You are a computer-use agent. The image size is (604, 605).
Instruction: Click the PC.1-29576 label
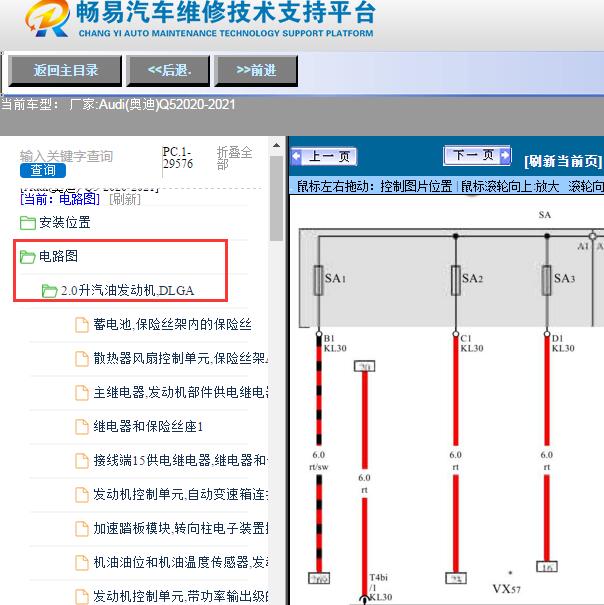178,158
